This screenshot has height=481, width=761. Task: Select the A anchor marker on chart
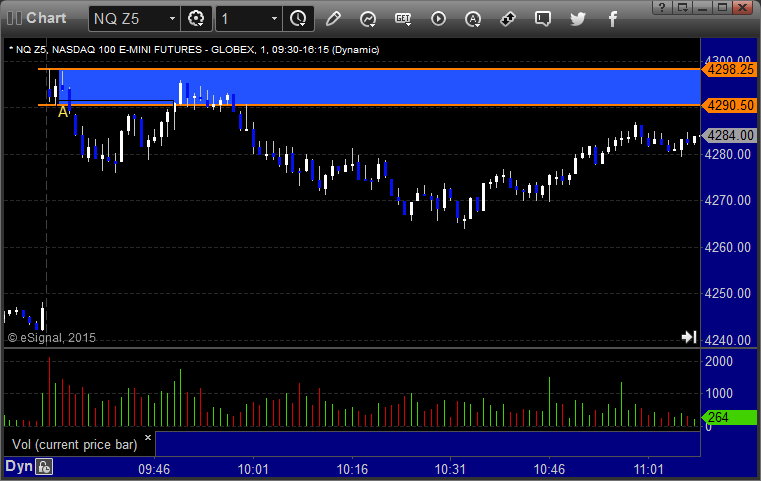tap(63, 112)
